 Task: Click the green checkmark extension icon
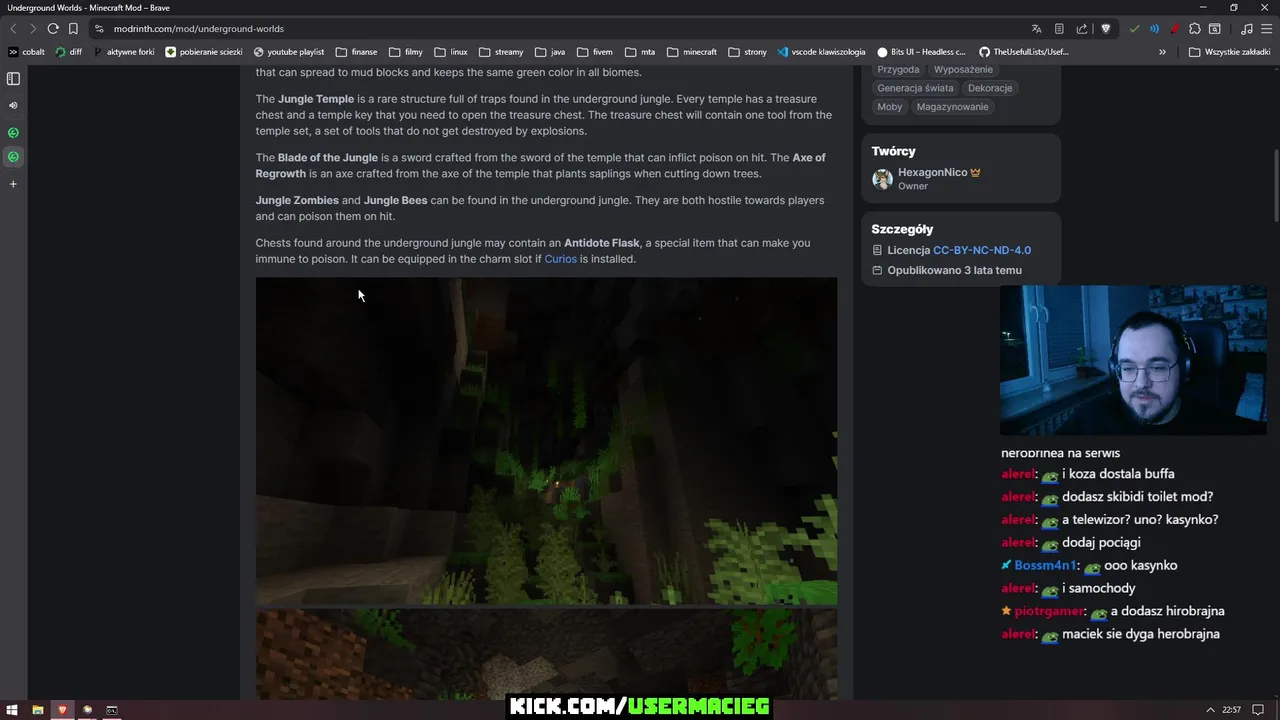(1134, 29)
